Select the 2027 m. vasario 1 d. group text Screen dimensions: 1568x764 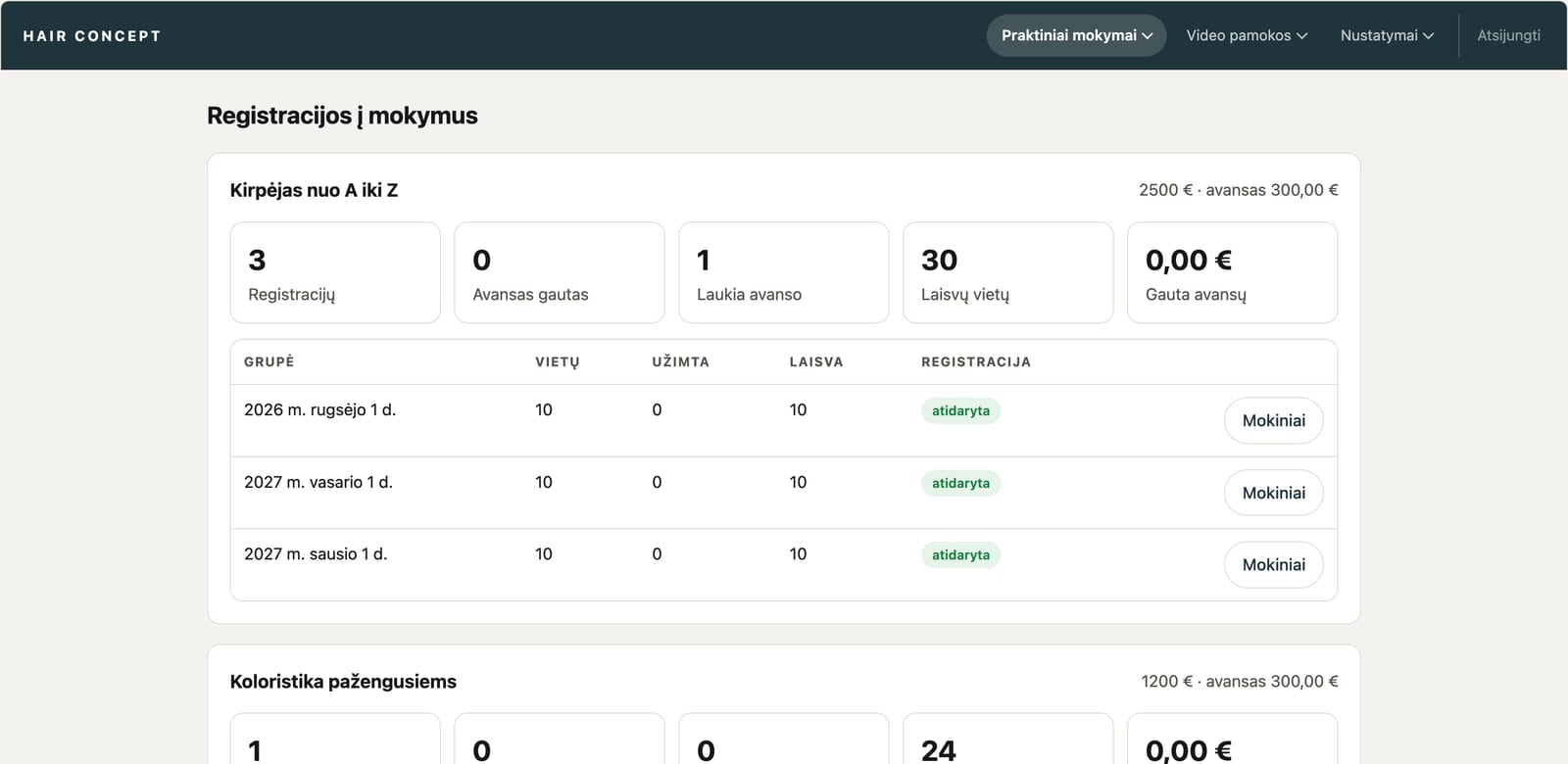pyautogui.click(x=318, y=482)
